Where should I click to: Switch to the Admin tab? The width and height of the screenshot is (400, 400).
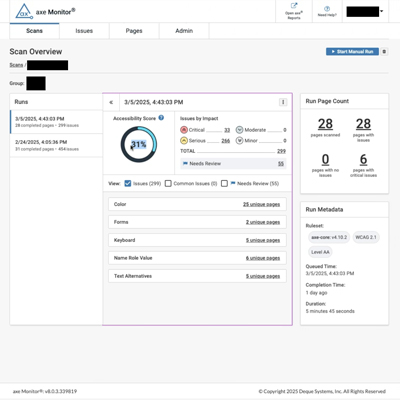click(184, 31)
